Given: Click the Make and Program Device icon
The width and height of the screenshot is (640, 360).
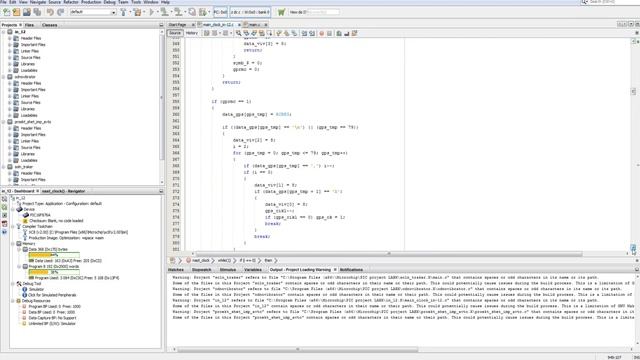Looking at the screenshot, I should click(164, 12).
